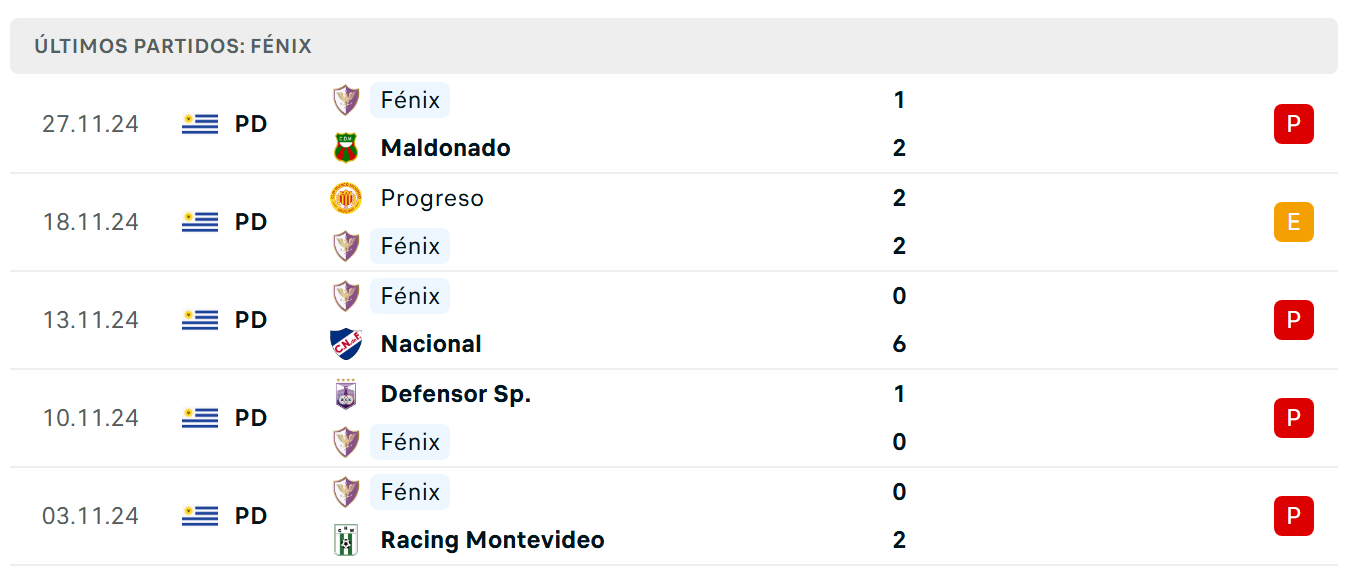Click red P badge for Nacional match
1353x582 pixels.
coord(1294,320)
